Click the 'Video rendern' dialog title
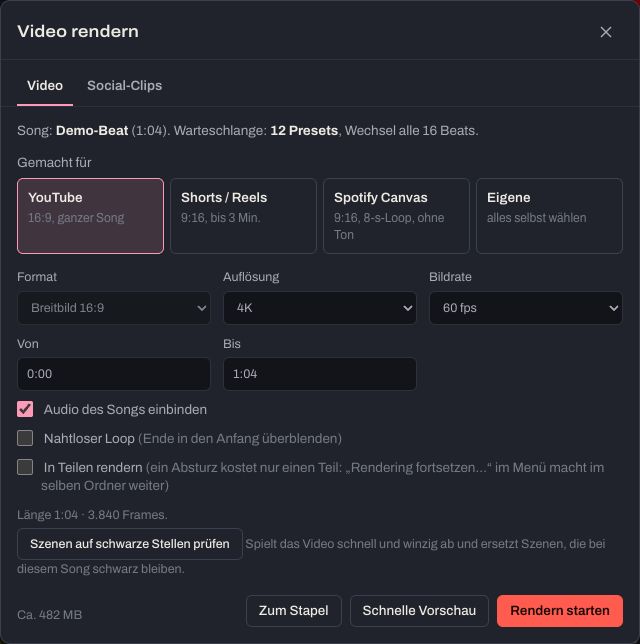 click(x=78, y=32)
